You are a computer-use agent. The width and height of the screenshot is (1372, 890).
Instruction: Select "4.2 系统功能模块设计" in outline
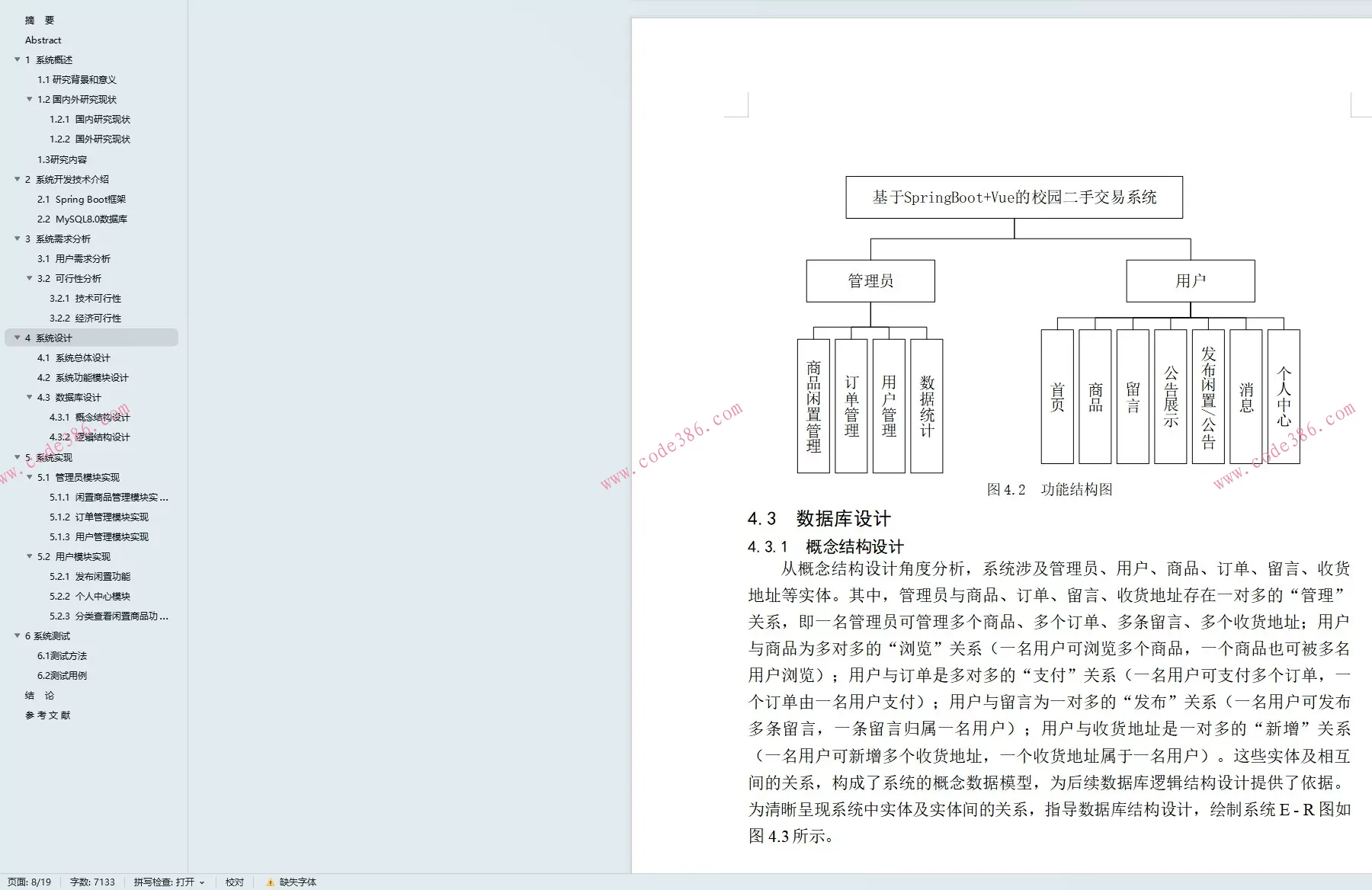[x=82, y=377]
